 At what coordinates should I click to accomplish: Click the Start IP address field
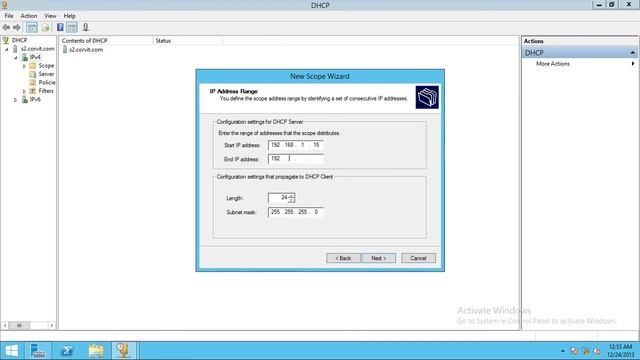[x=296, y=145]
